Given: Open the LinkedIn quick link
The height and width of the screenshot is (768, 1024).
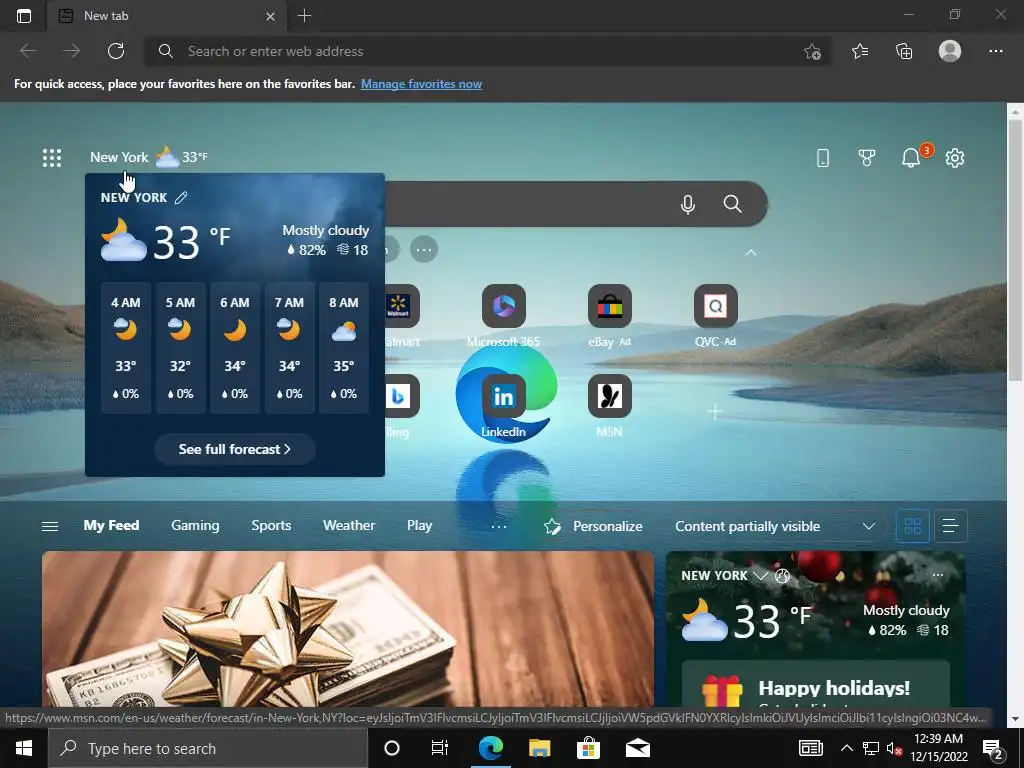Looking at the screenshot, I should click(504, 405).
